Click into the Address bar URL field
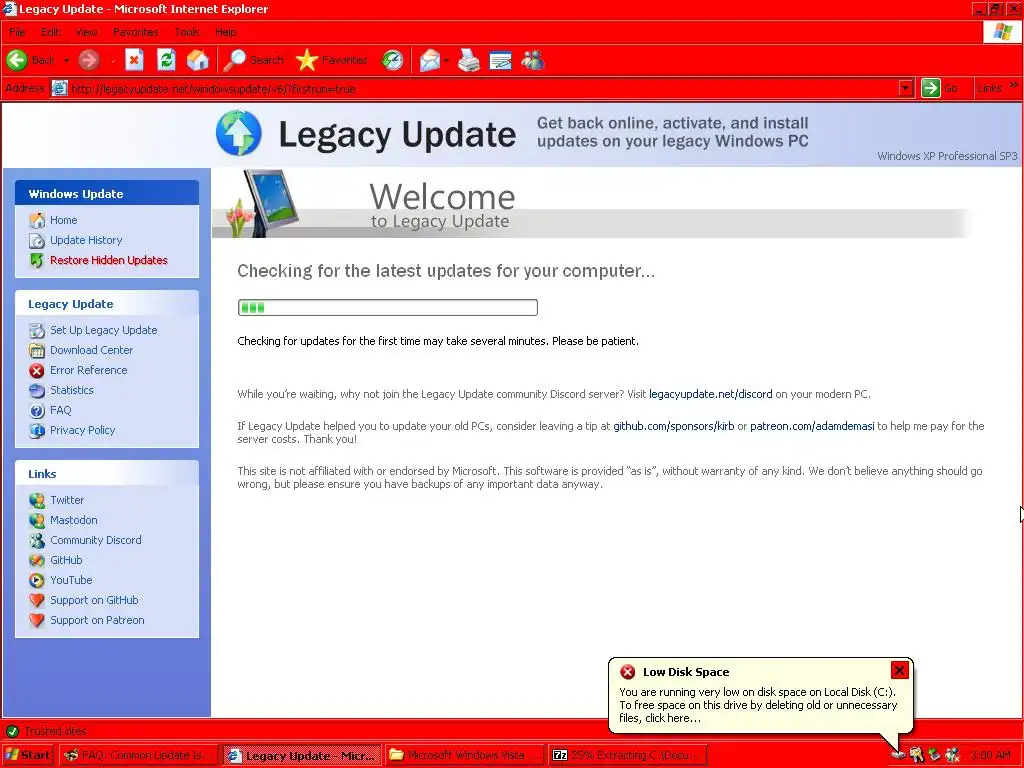 (x=483, y=88)
